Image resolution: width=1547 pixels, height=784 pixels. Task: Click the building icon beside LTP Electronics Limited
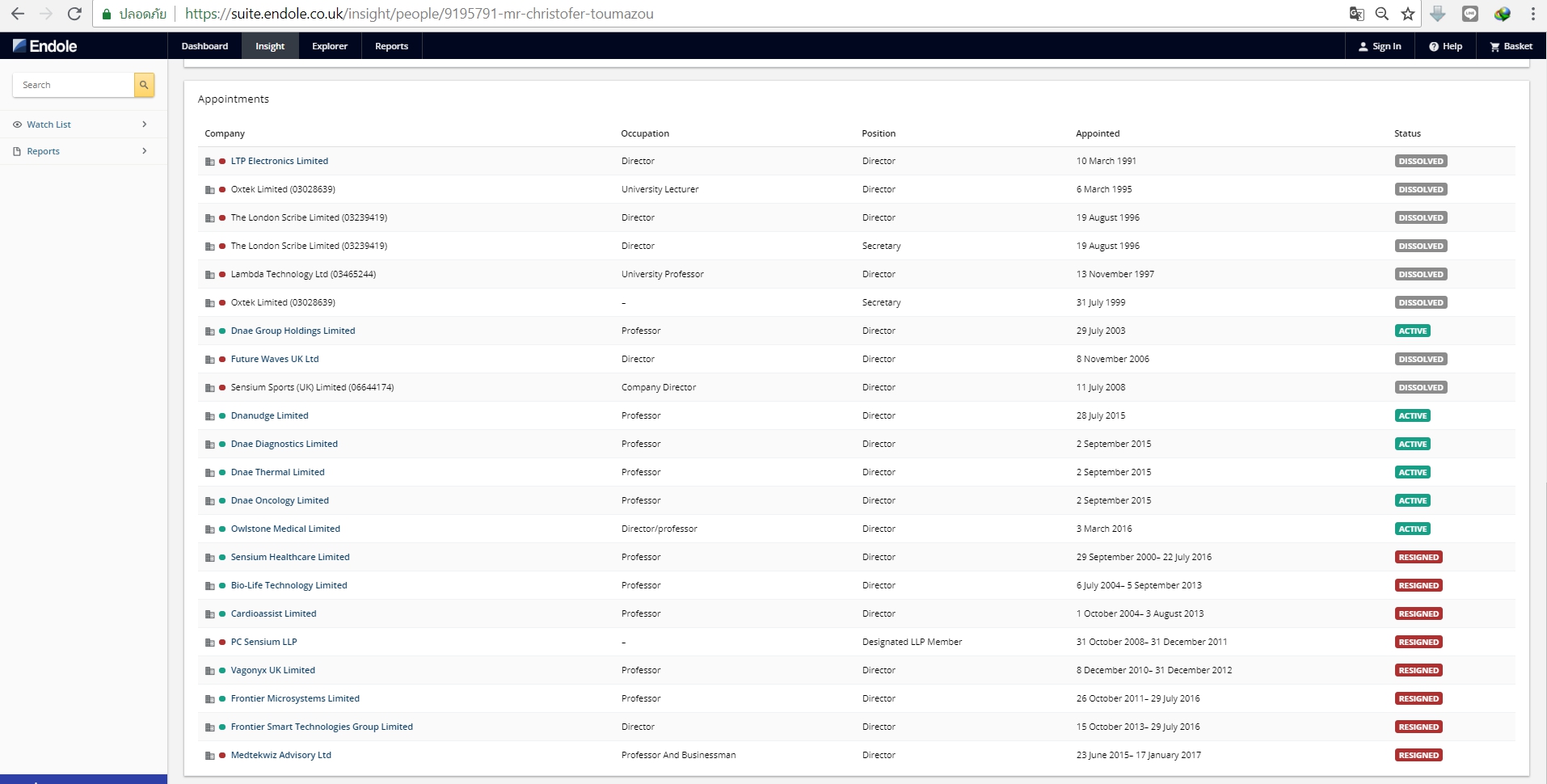coord(209,162)
